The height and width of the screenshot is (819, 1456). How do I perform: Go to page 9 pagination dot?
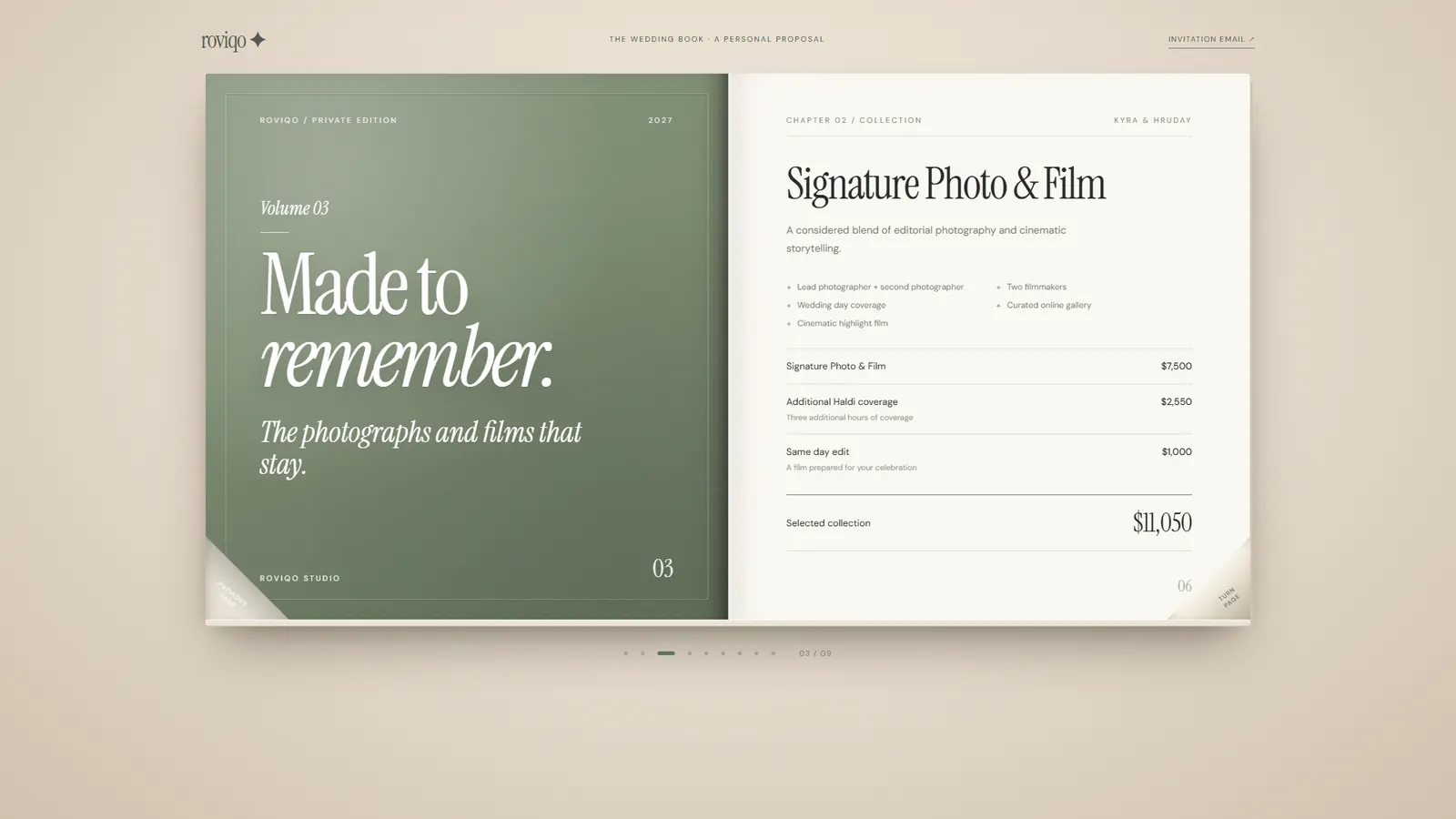(773, 653)
